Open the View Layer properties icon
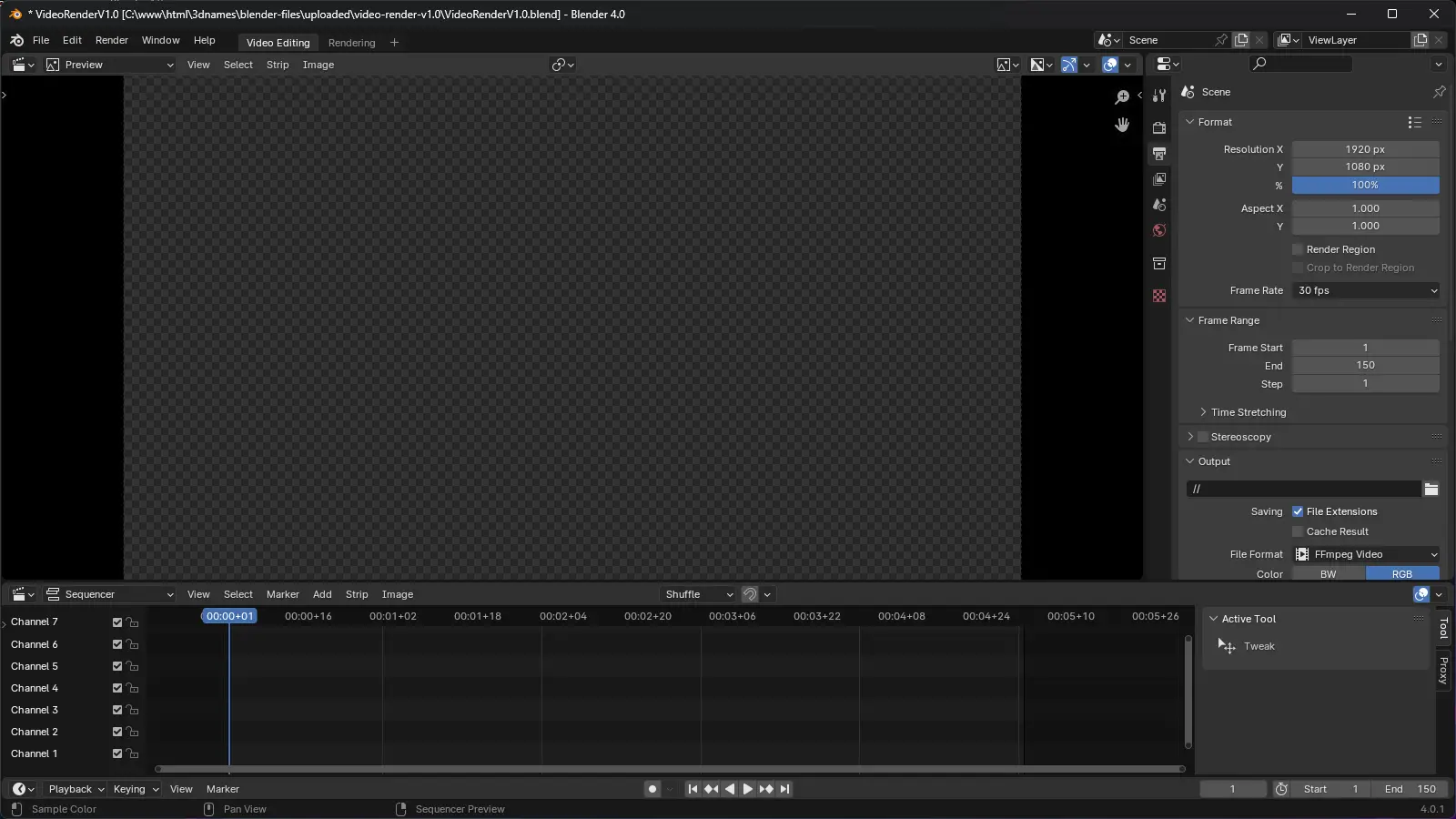Screen dimensions: 1456x819 [x=1159, y=179]
